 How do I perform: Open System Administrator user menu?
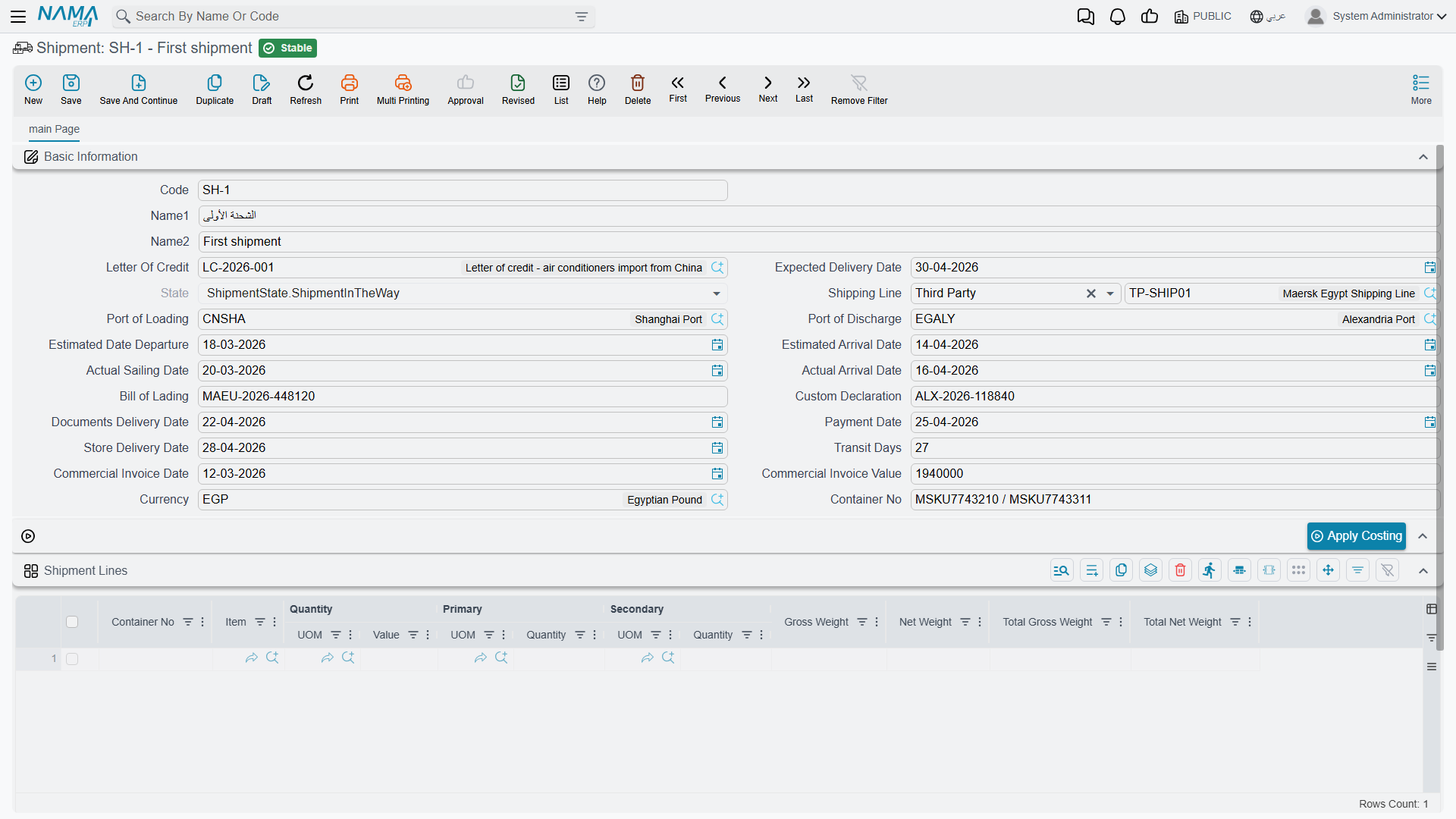(1376, 17)
